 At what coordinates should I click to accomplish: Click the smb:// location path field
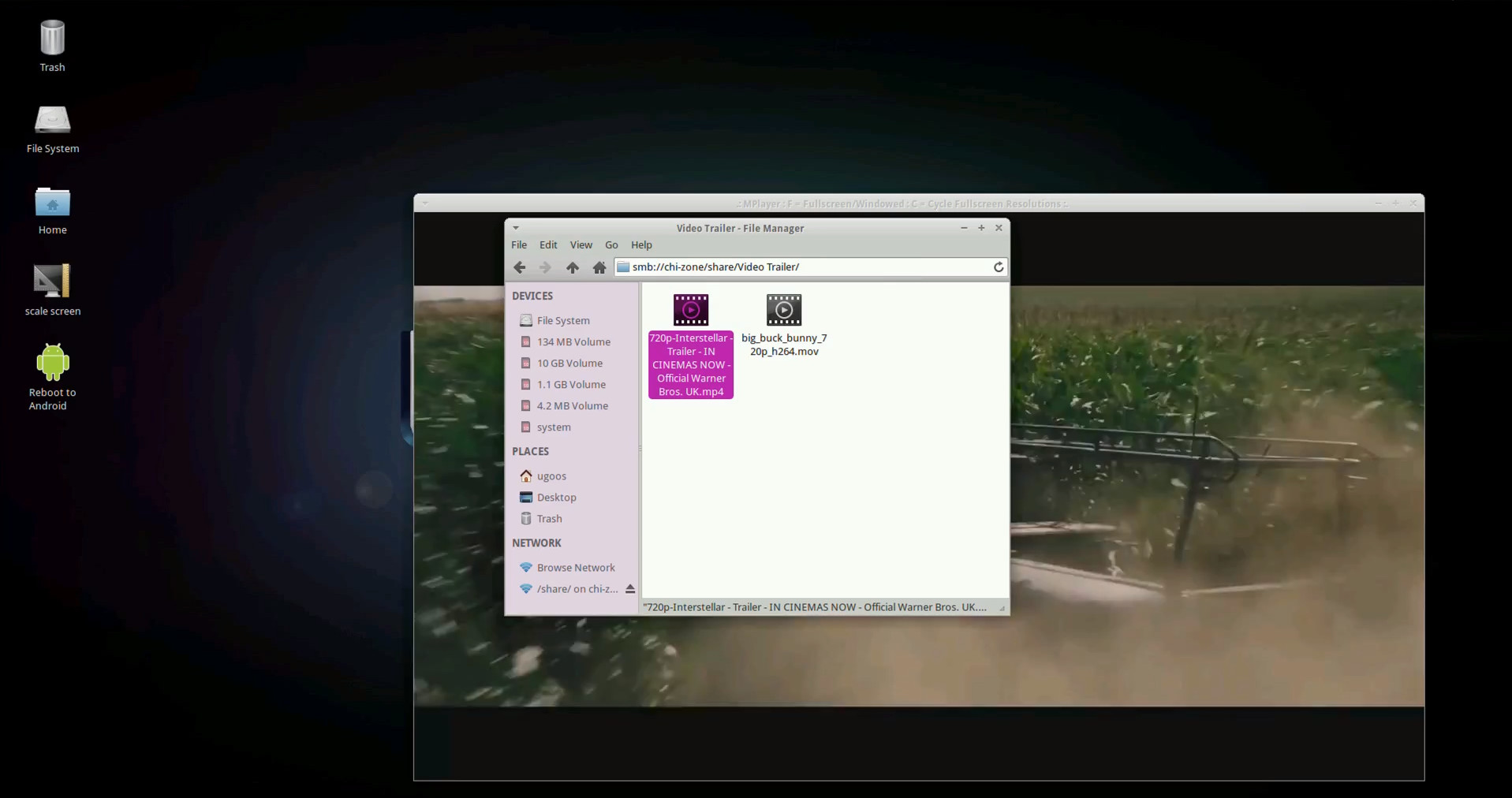pos(810,267)
